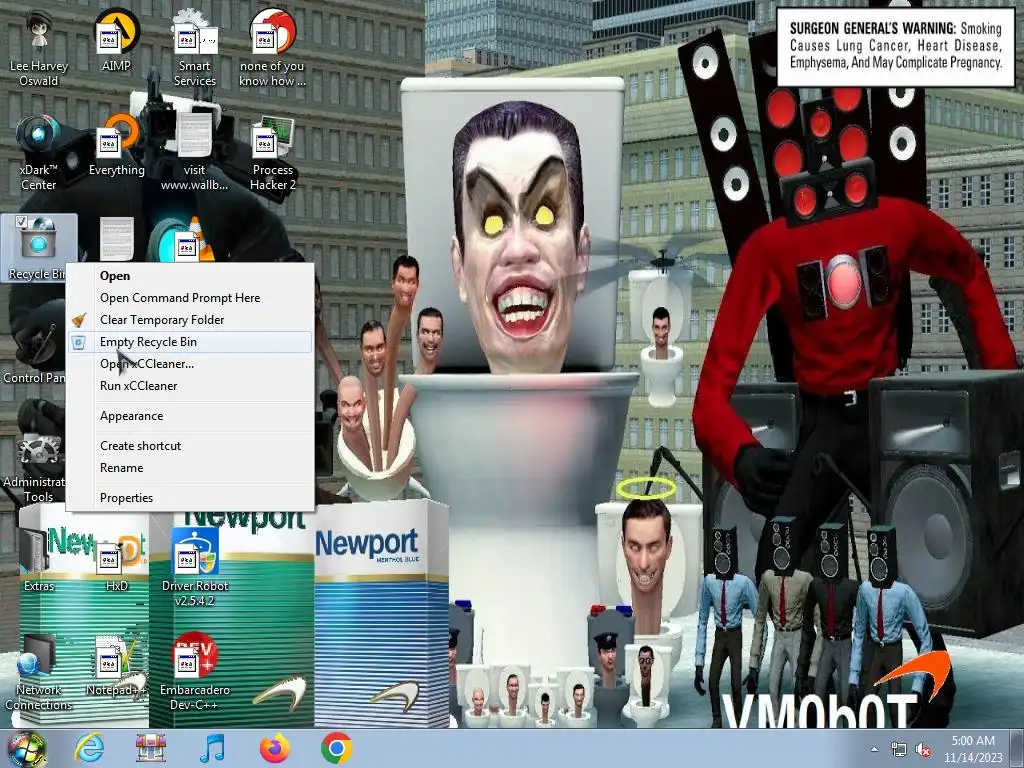The height and width of the screenshot is (768, 1024).
Task: Launch Embarcadero Dev-C++ from the desktop
Action: point(195,673)
